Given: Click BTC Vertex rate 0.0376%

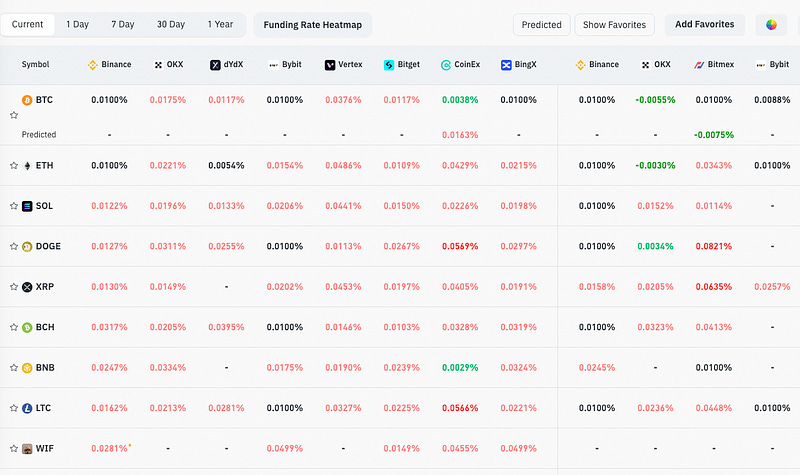Looking at the screenshot, I should pyautogui.click(x=343, y=100).
